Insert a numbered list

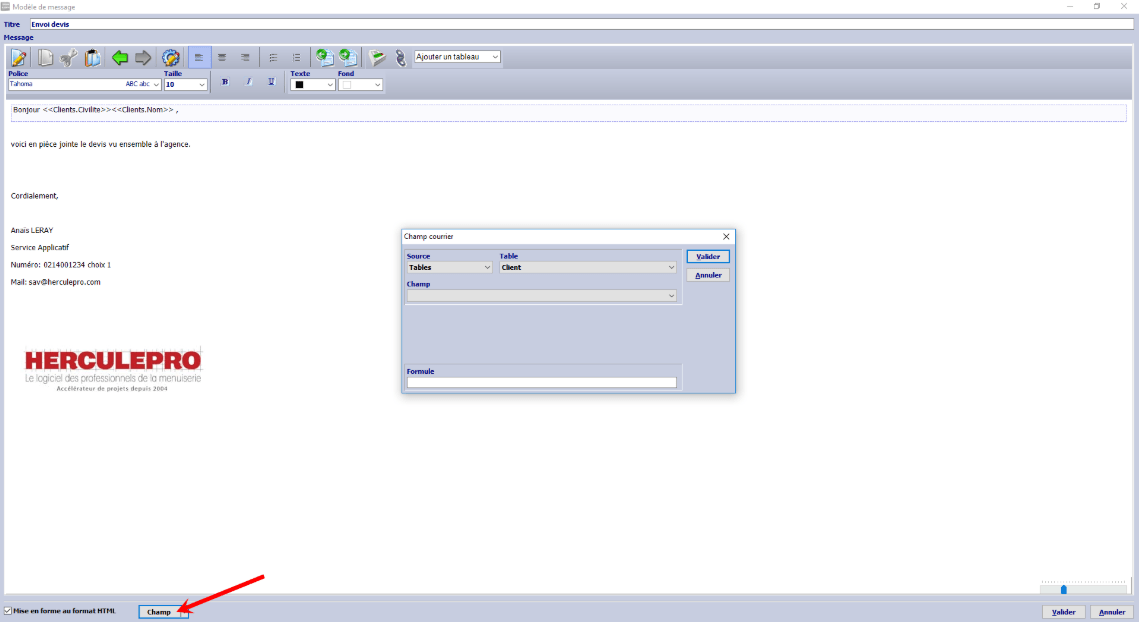tap(296, 57)
